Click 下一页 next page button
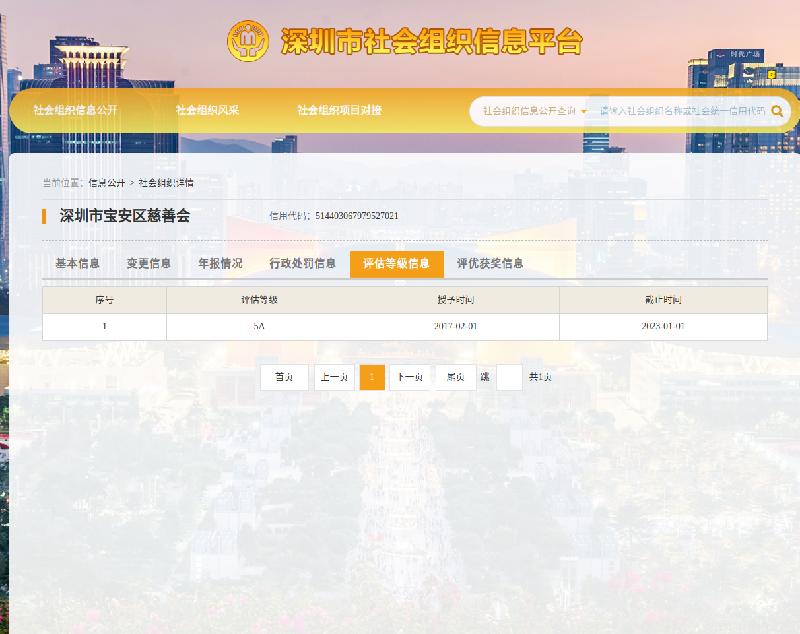The height and width of the screenshot is (634, 800). coord(410,377)
